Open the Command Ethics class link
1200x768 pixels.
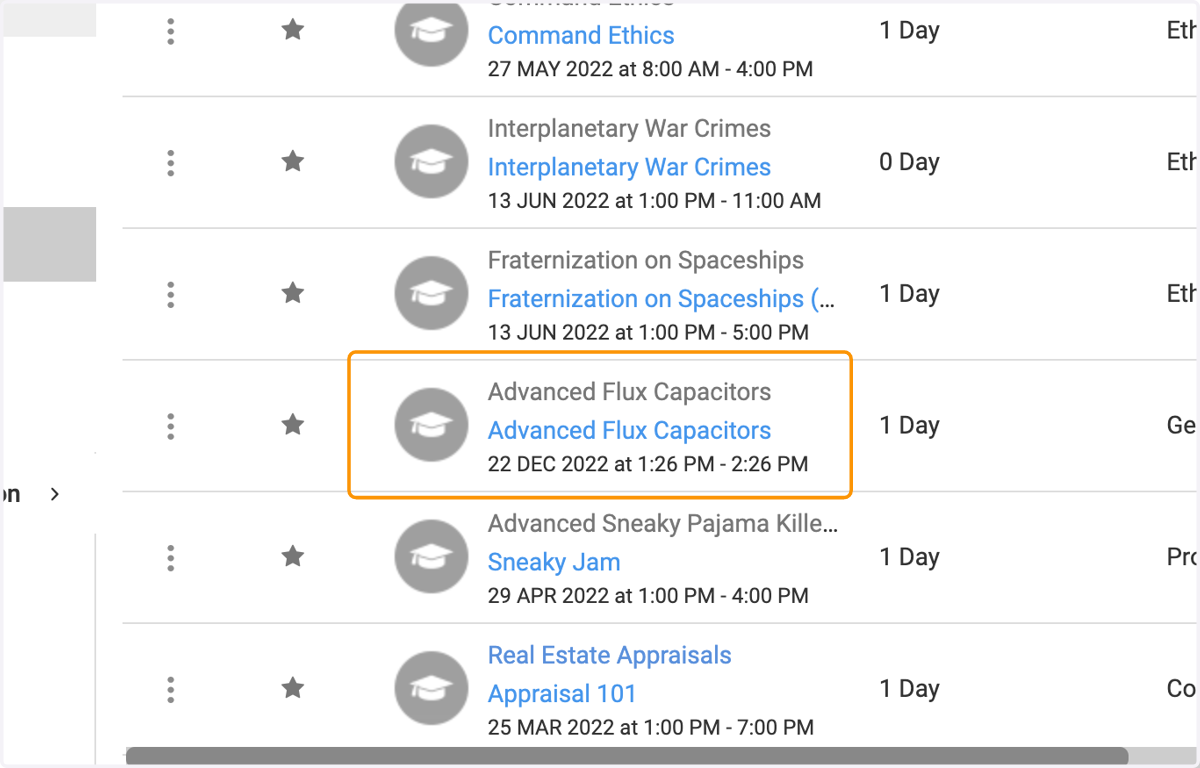(x=581, y=35)
